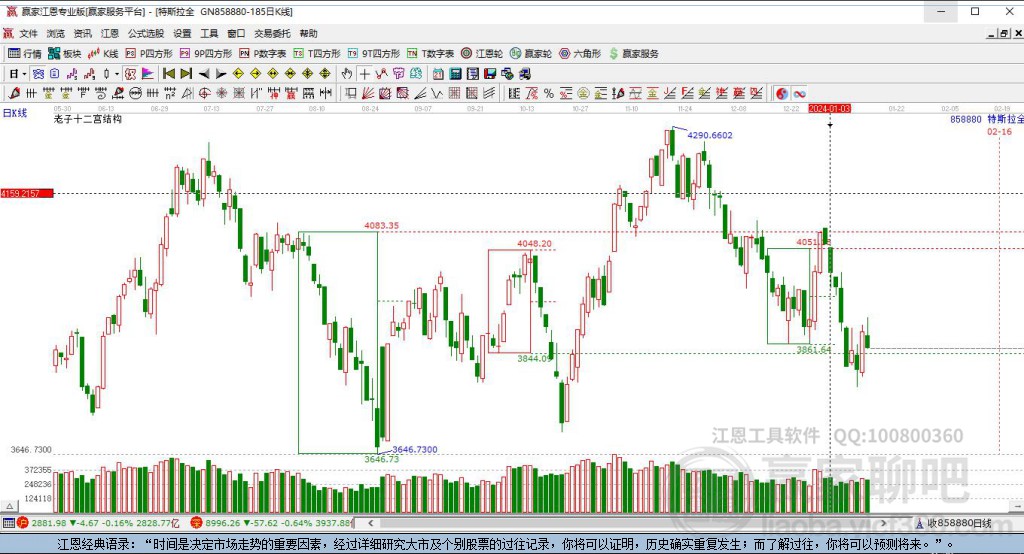
Task: Restore the inner chart child window
Action: pos(1005,33)
